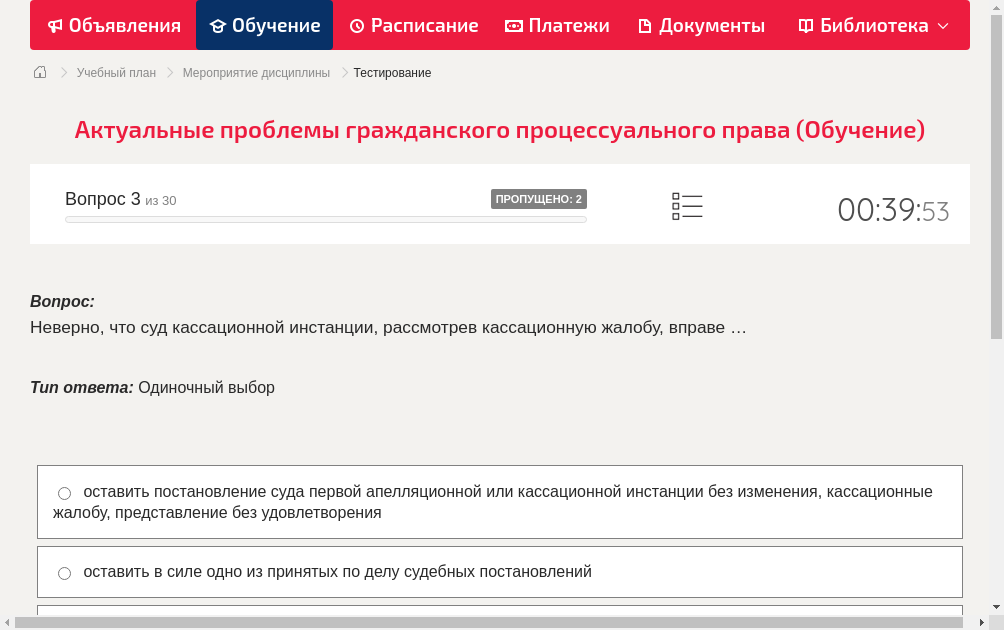The height and width of the screenshot is (630, 1004).
Task: Open the Платежи section
Action: [x=556, y=25]
